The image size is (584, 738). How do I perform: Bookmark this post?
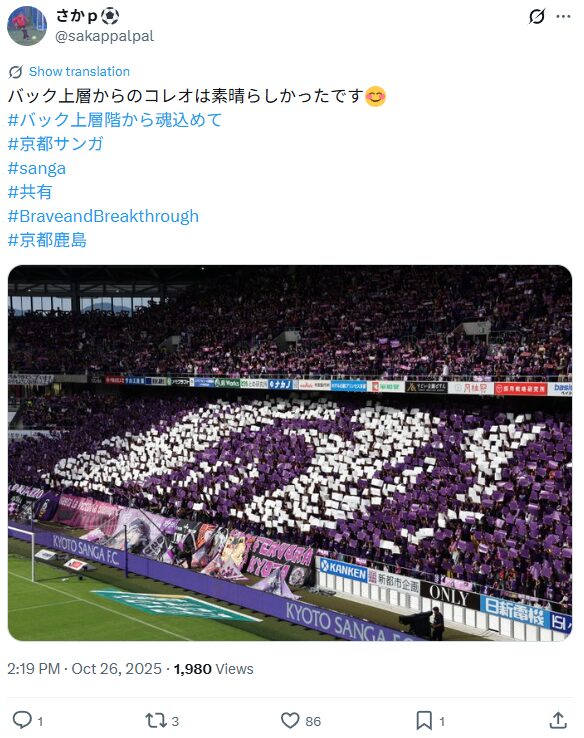424,720
